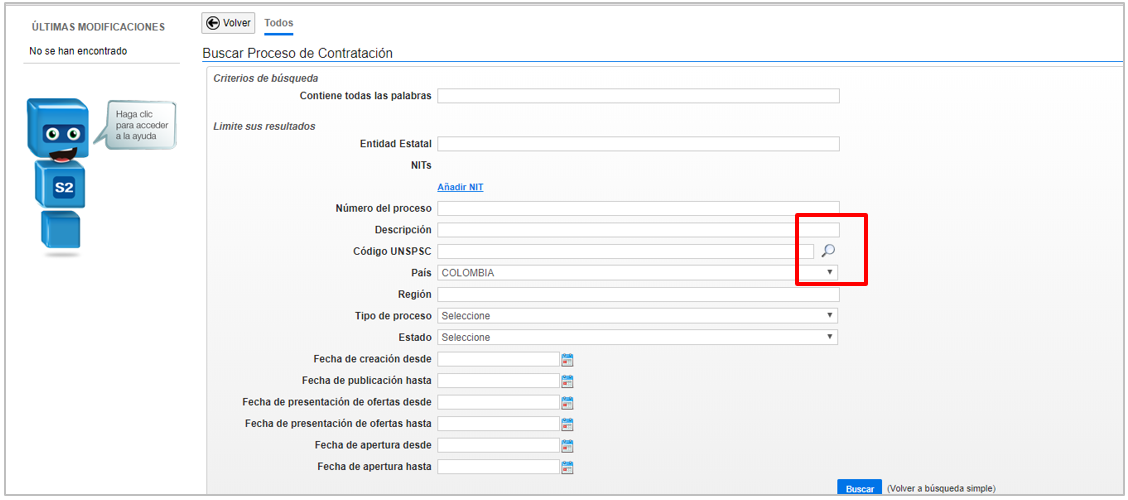The width and height of the screenshot is (1128, 500).
Task: Open calendar for Fecha de apertura hasta
Action: coord(567,467)
